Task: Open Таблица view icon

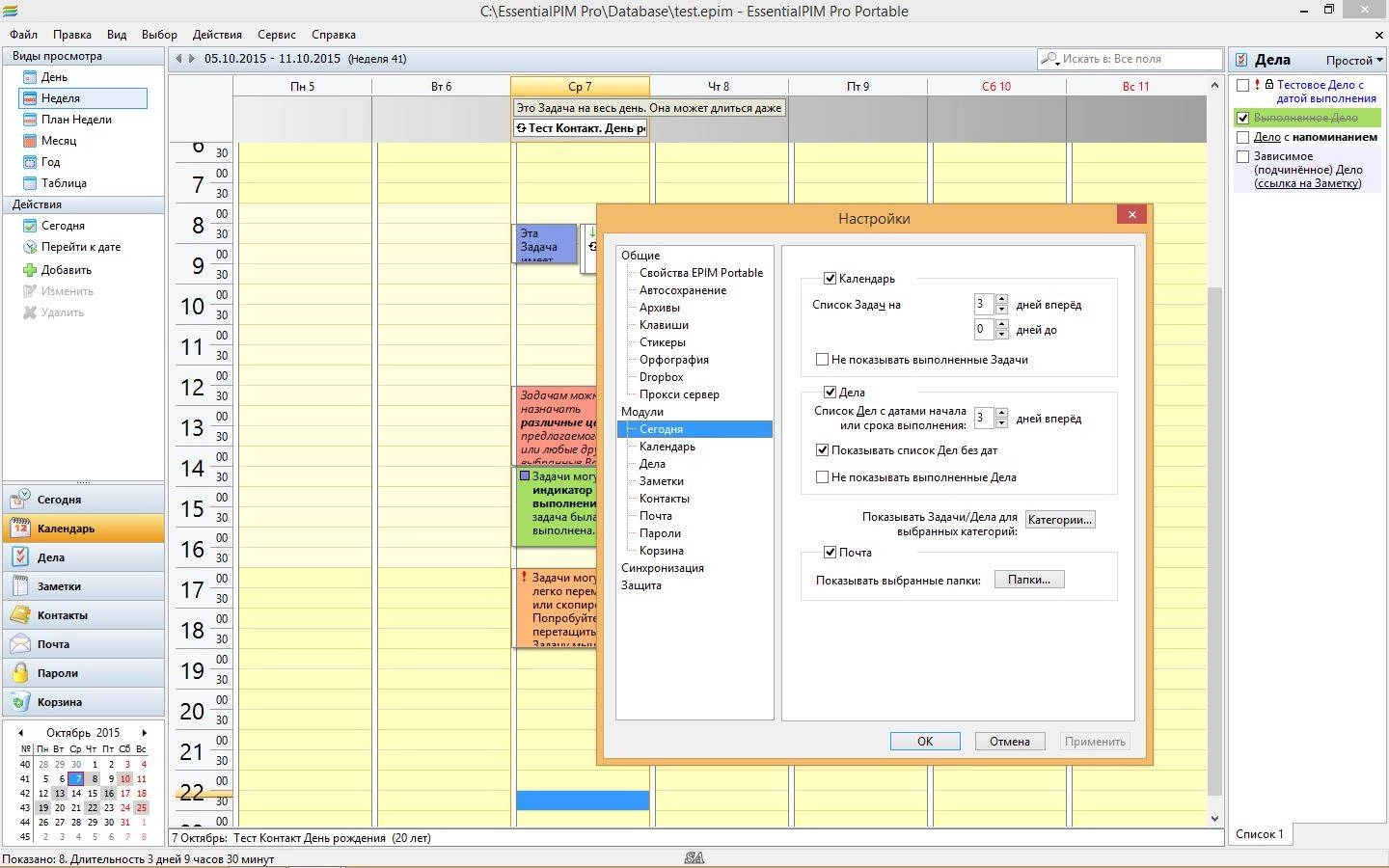Action: coord(29,183)
